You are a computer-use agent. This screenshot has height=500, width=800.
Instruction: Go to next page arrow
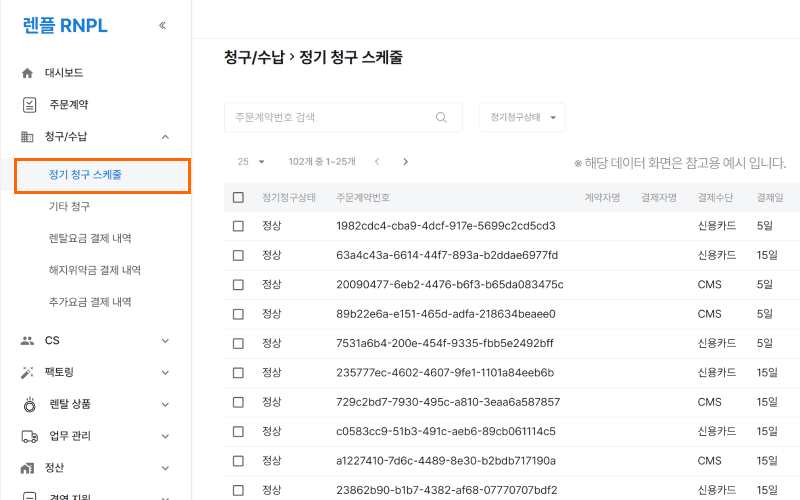[405, 161]
